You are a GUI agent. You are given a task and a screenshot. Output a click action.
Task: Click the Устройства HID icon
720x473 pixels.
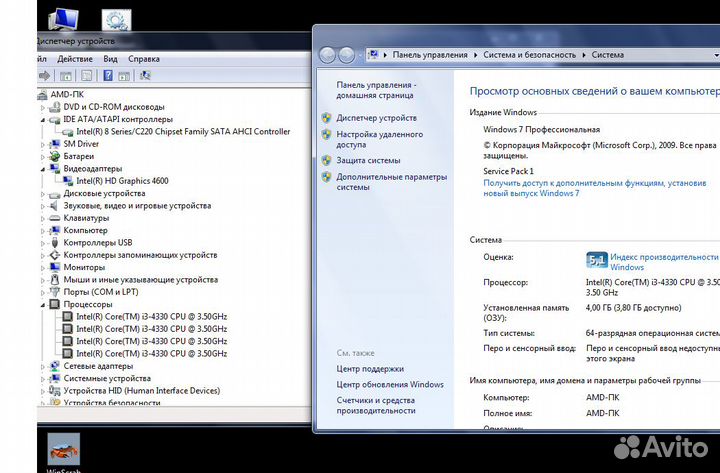click(55, 391)
